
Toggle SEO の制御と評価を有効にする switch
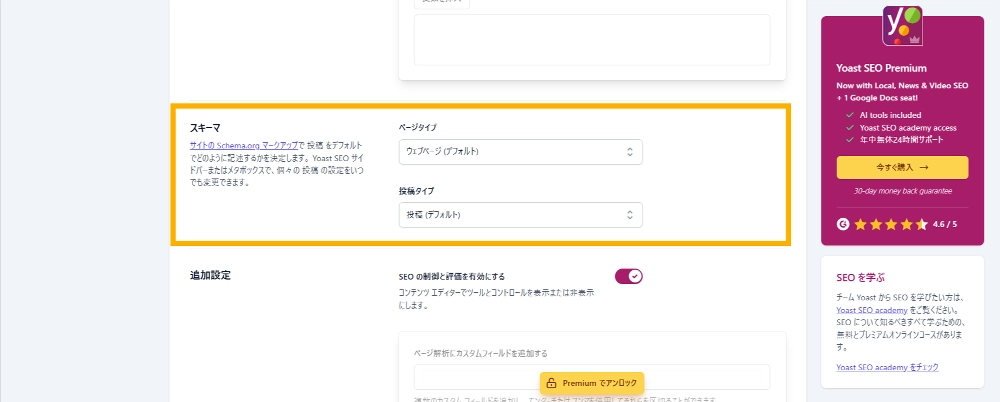click(628, 276)
